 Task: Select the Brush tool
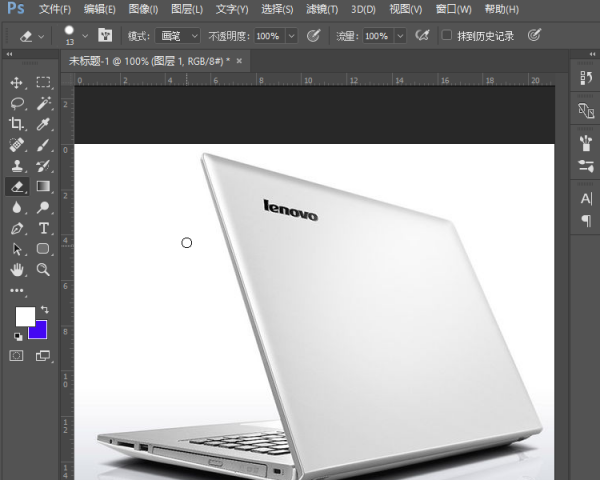click(43, 145)
